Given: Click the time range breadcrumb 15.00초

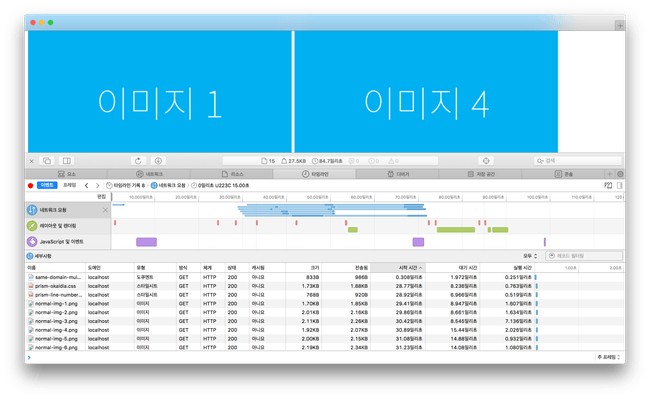Looking at the screenshot, I should [220, 186].
